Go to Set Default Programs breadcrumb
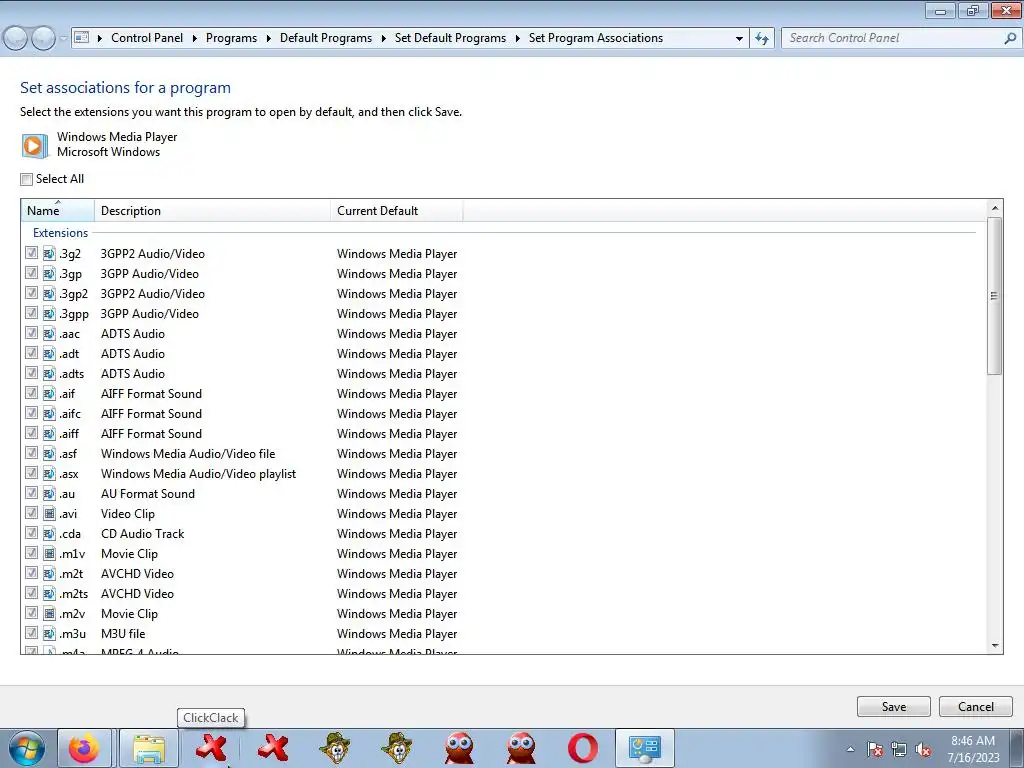This screenshot has width=1024, height=768. [x=450, y=38]
